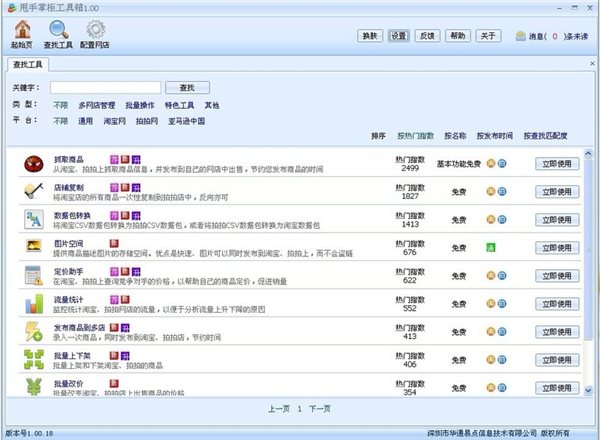Click the red platform badge beside 批量改价
The image size is (600, 440).
tap(114, 383)
